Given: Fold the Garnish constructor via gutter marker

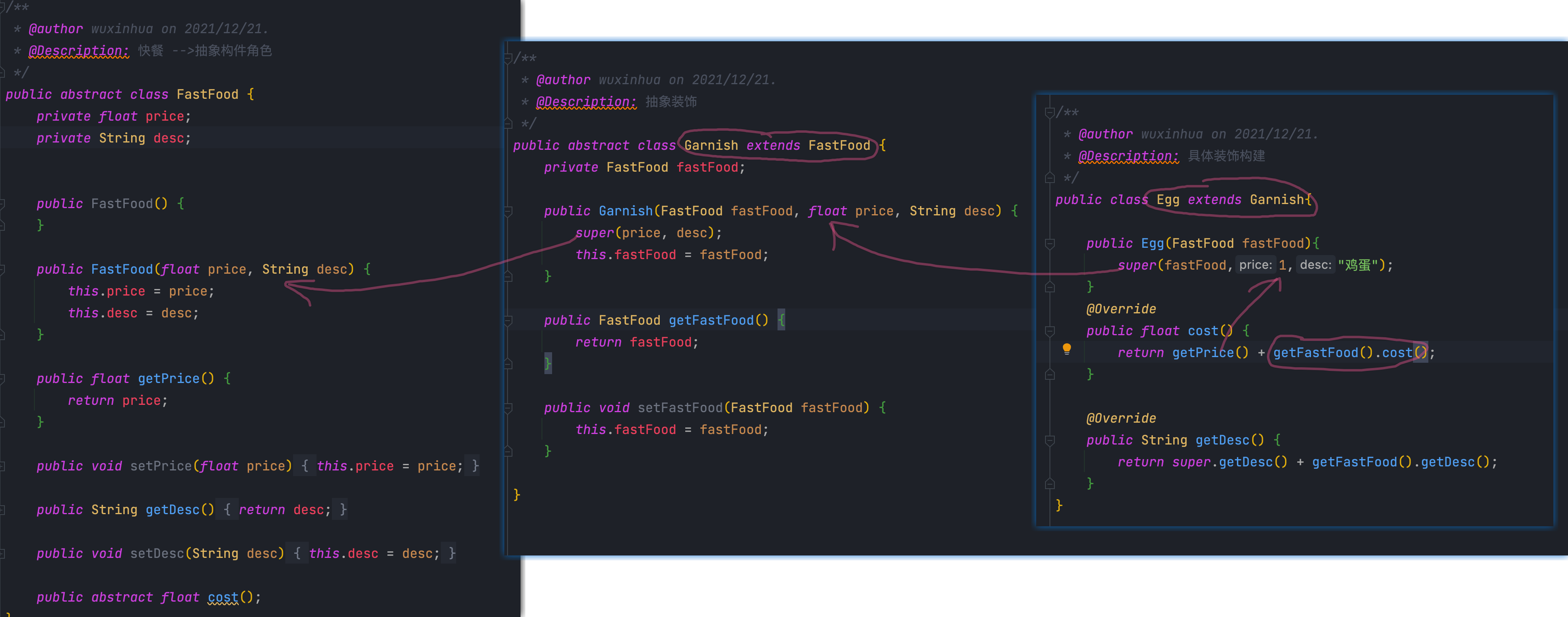Looking at the screenshot, I should [x=508, y=211].
